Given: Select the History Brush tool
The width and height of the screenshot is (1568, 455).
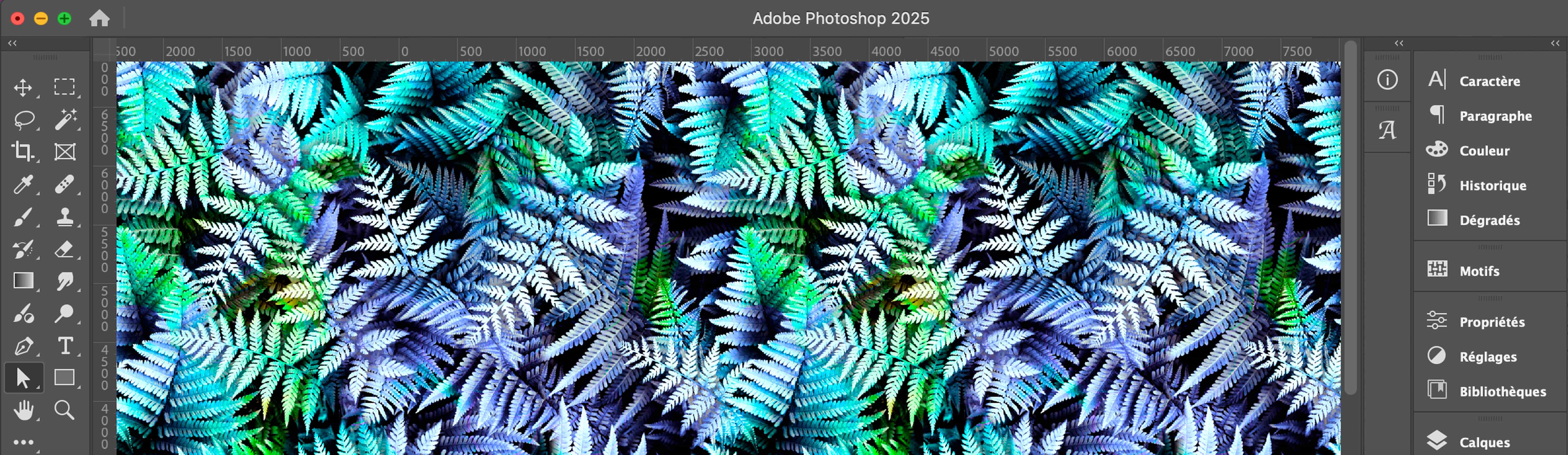Looking at the screenshot, I should tap(23, 248).
